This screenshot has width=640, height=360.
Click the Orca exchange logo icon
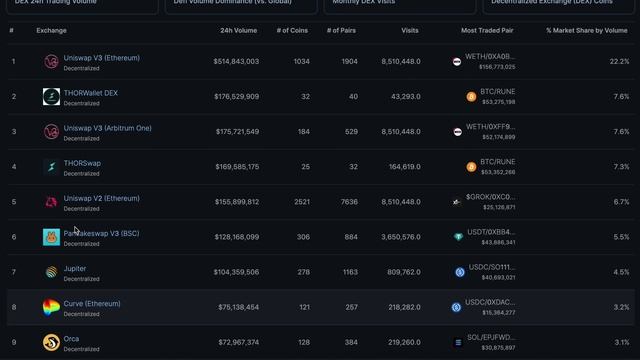pyautogui.click(x=51, y=342)
